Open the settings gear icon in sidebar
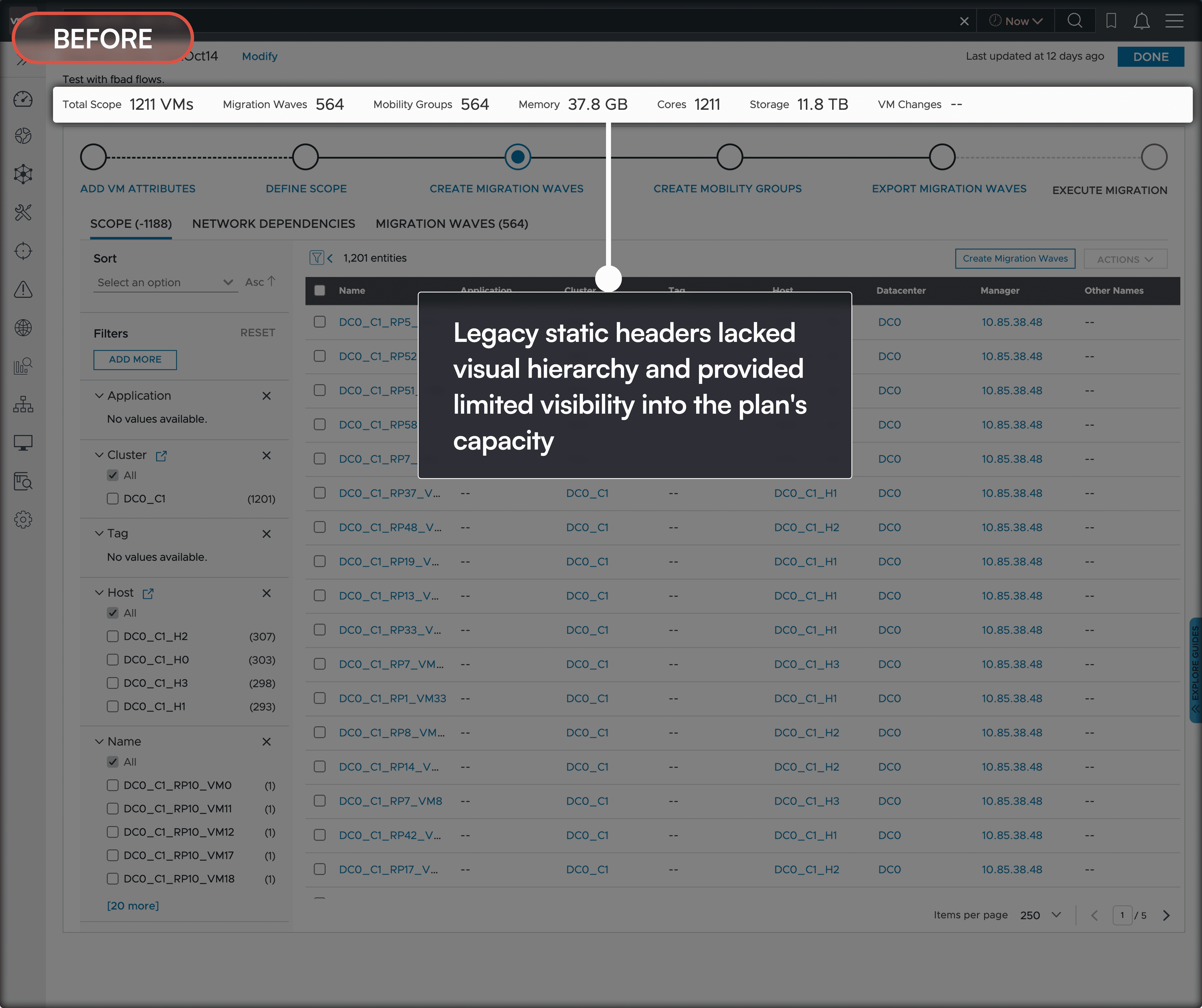Screen dimensions: 1202x1008 [23, 519]
